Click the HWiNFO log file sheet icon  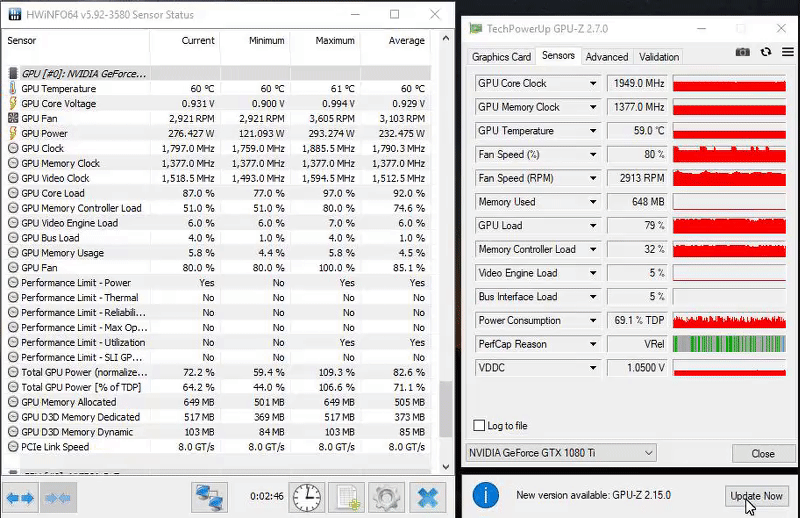[x=346, y=497]
